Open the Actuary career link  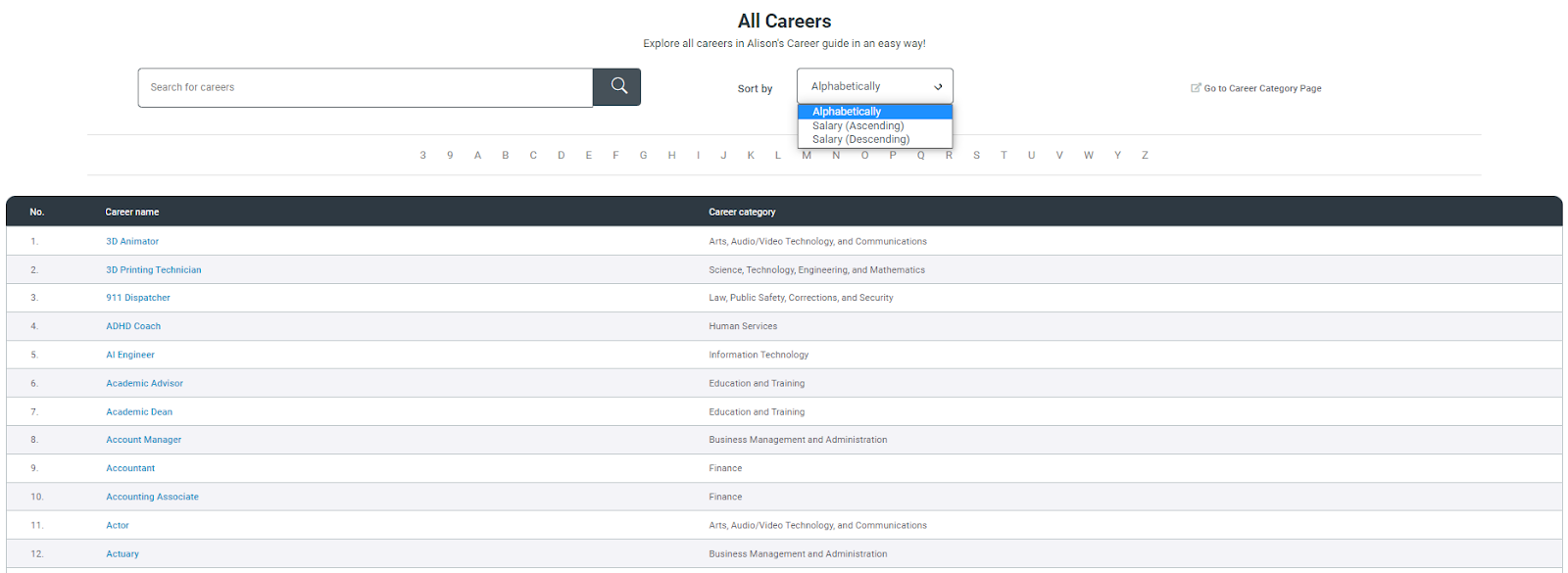[x=122, y=553]
